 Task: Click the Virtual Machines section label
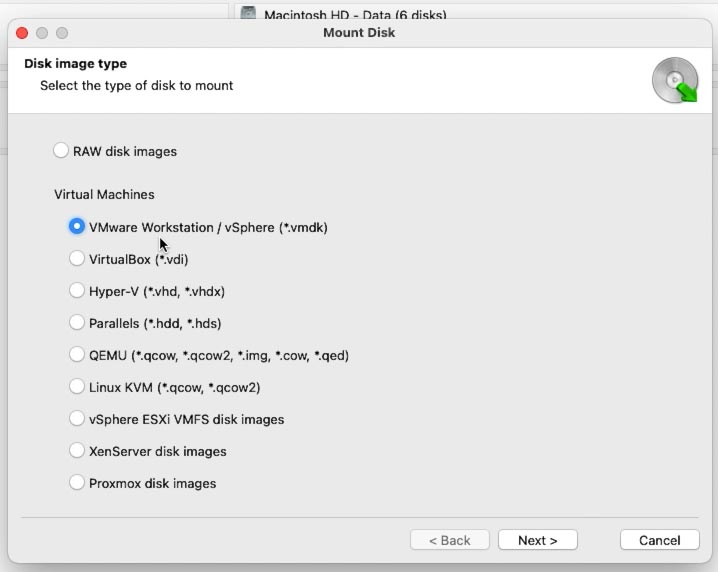(104, 195)
